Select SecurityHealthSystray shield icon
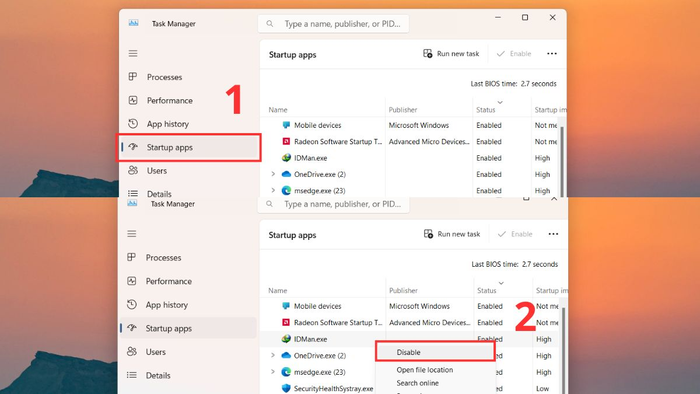700x394 pixels. click(286, 388)
